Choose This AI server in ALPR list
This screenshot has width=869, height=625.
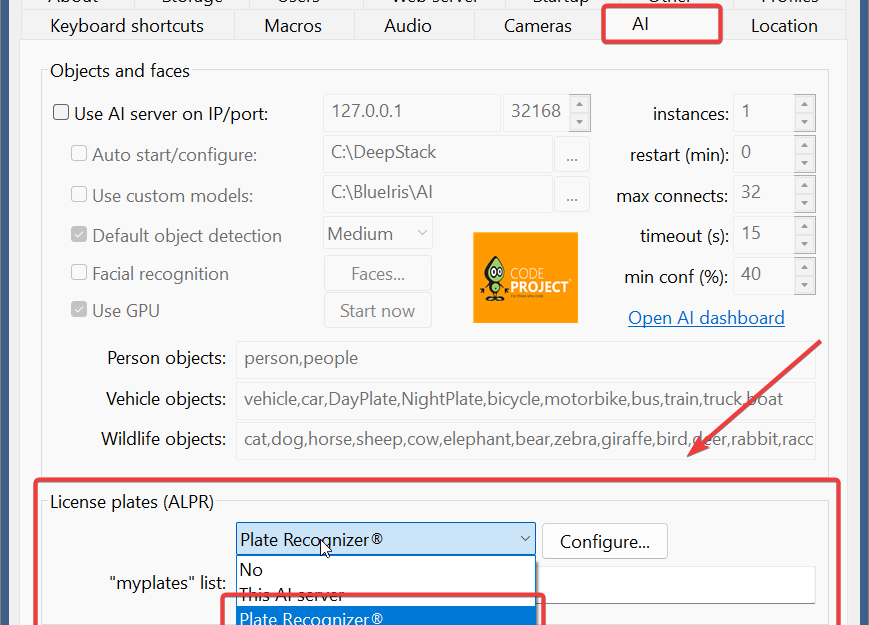(x=386, y=595)
